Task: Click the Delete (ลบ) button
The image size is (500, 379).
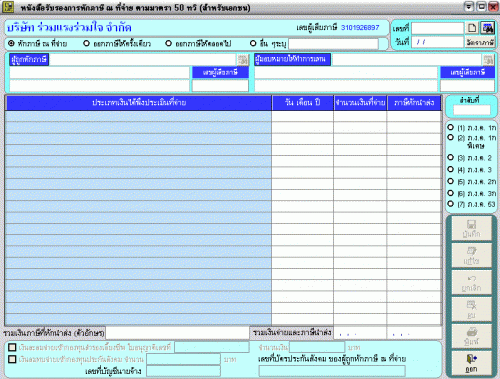Action: coord(471,310)
